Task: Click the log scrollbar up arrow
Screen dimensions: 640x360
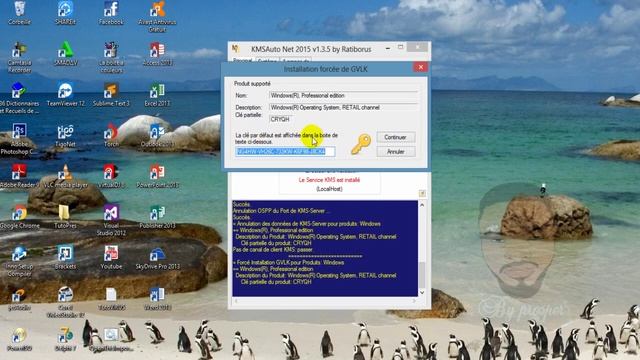Action: pos(422,204)
